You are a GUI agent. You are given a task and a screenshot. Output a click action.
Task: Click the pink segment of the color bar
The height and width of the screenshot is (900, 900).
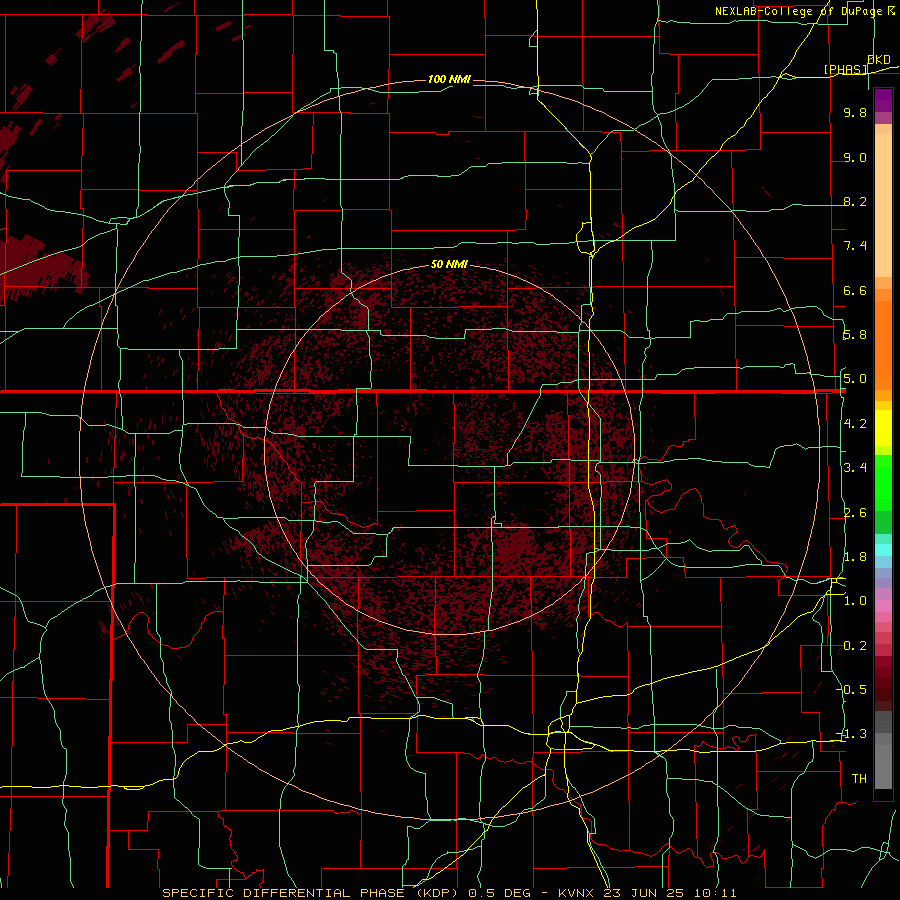[883, 606]
